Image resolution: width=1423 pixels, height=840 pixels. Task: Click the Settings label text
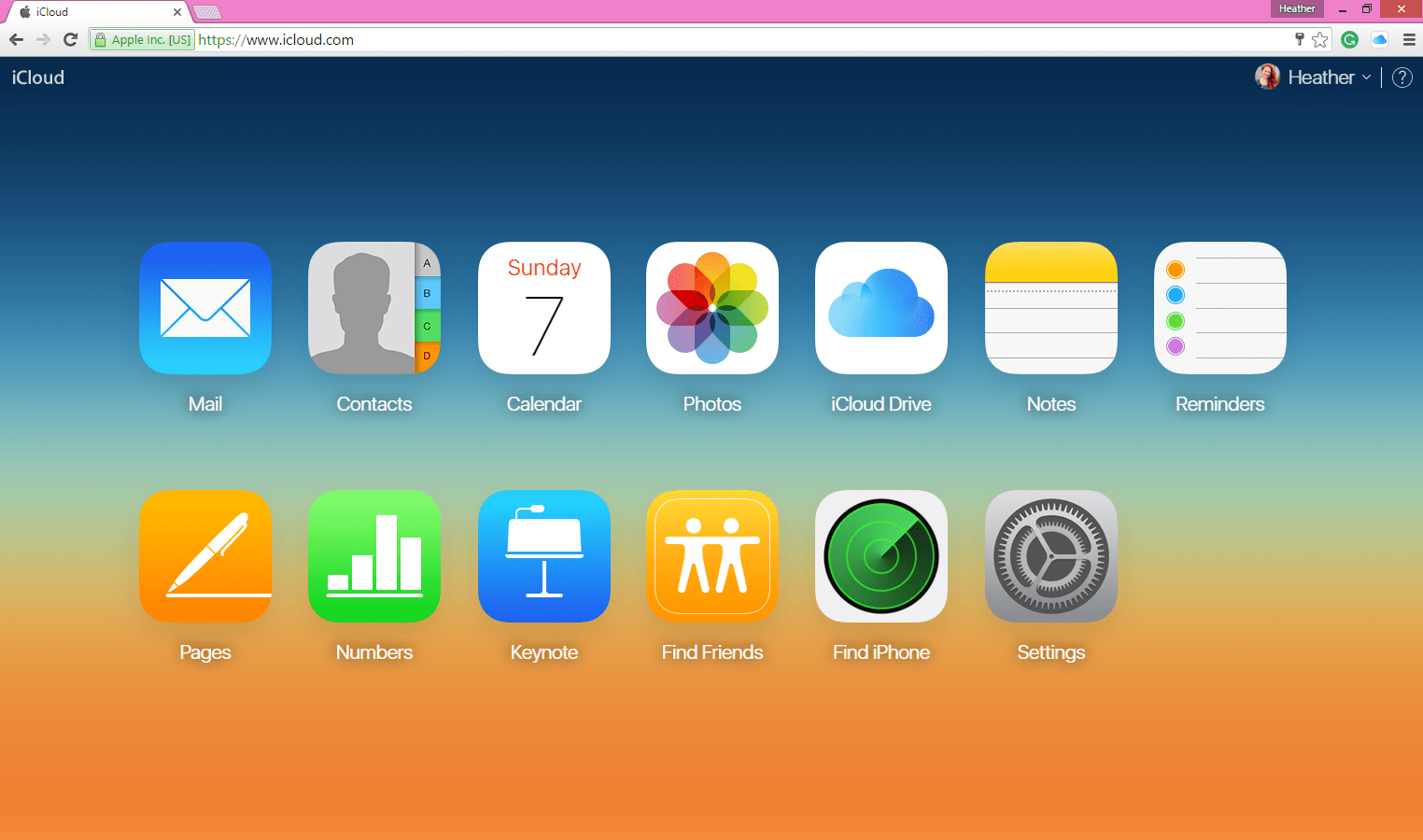tap(1051, 652)
